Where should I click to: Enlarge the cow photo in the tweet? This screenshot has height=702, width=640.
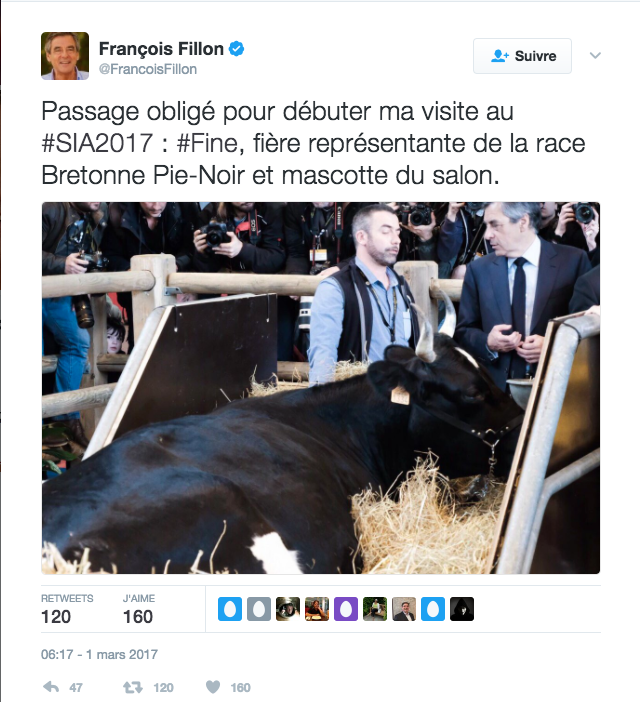pos(321,388)
